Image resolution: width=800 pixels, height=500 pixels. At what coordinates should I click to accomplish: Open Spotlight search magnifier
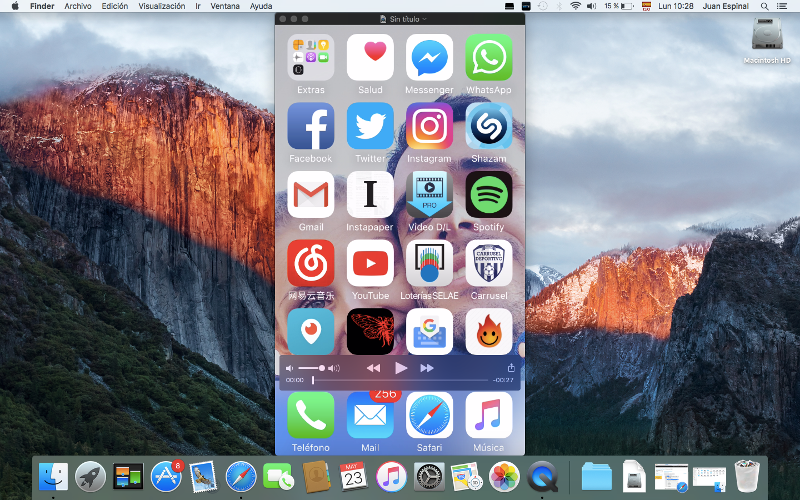764,6
